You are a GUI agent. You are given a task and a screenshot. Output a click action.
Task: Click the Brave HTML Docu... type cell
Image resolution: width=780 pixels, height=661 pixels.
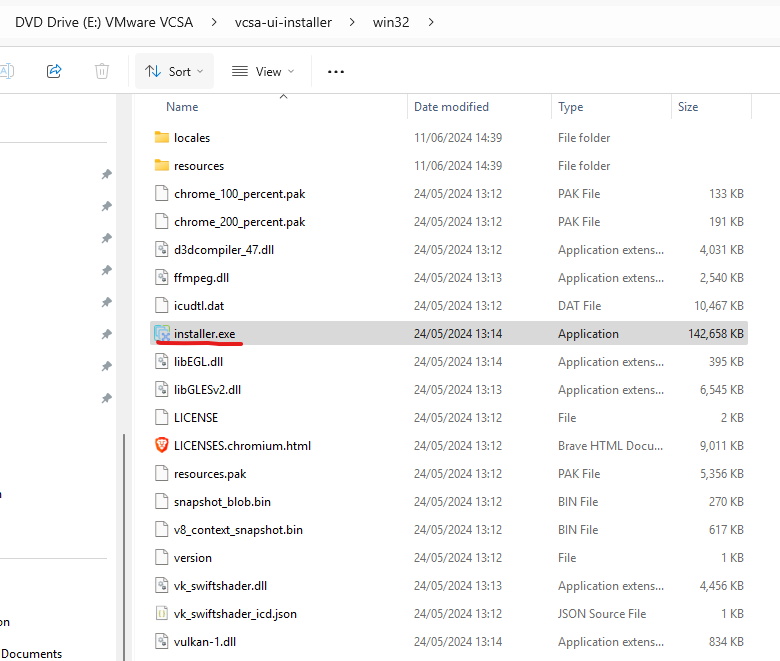click(x=610, y=446)
